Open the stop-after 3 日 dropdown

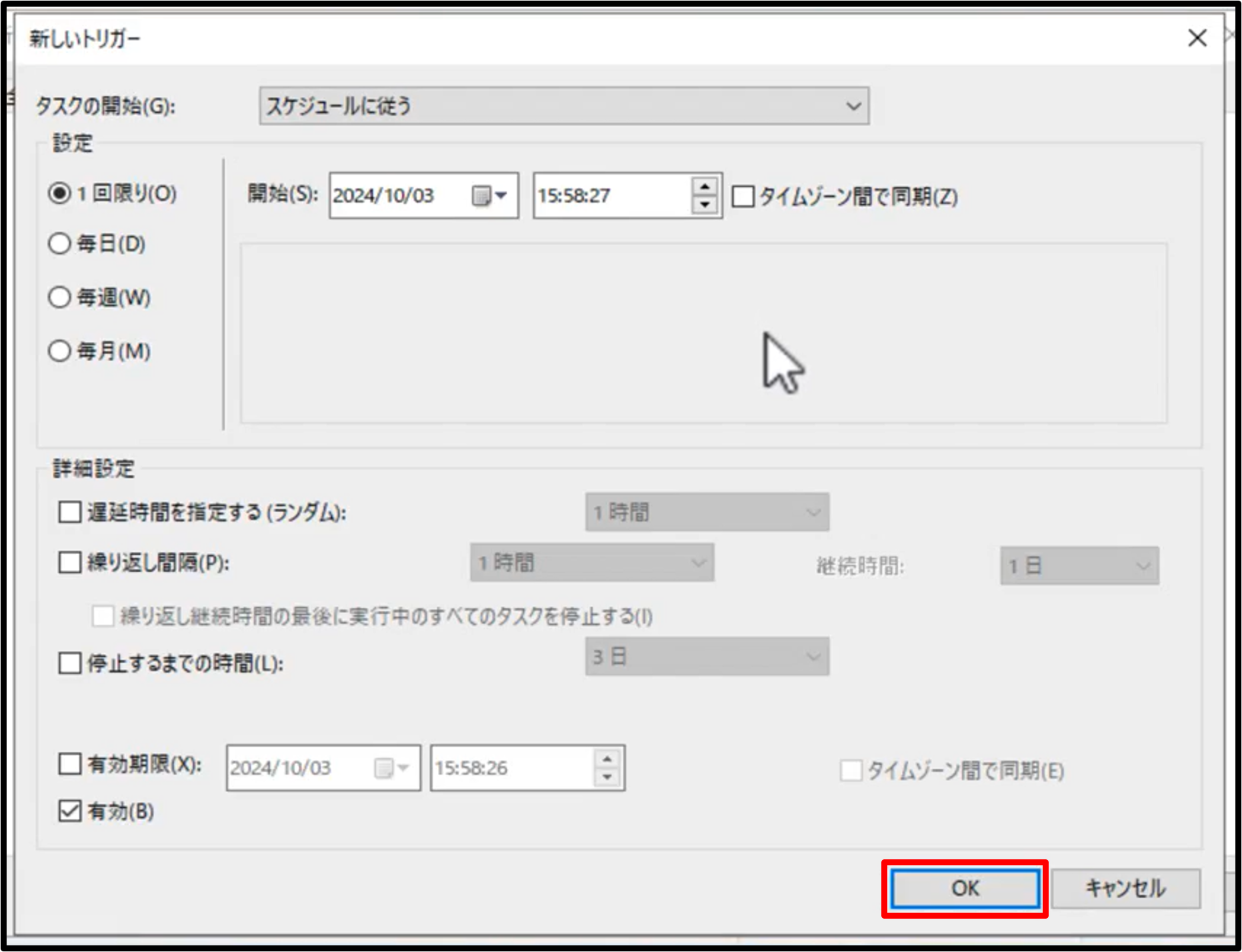click(707, 657)
